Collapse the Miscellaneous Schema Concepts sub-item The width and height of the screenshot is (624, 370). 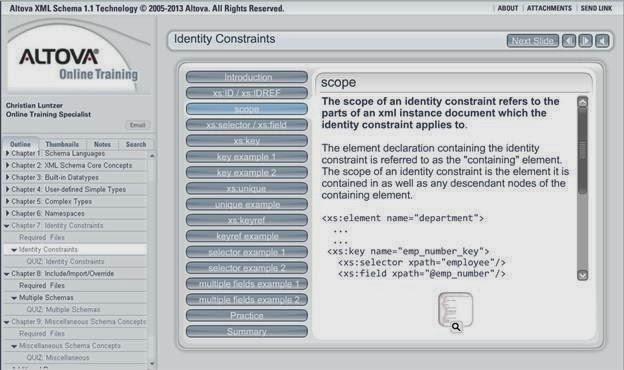[14, 346]
